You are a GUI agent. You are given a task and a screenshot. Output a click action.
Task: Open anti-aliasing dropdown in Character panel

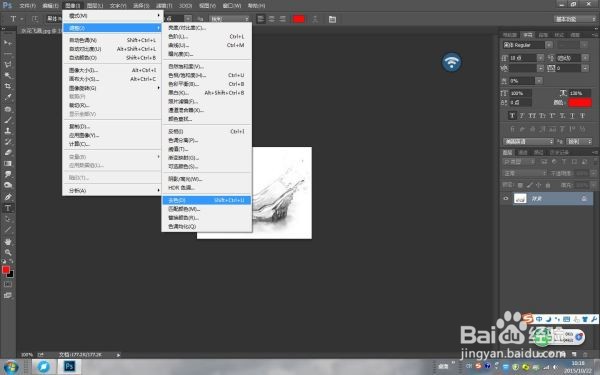coord(579,142)
